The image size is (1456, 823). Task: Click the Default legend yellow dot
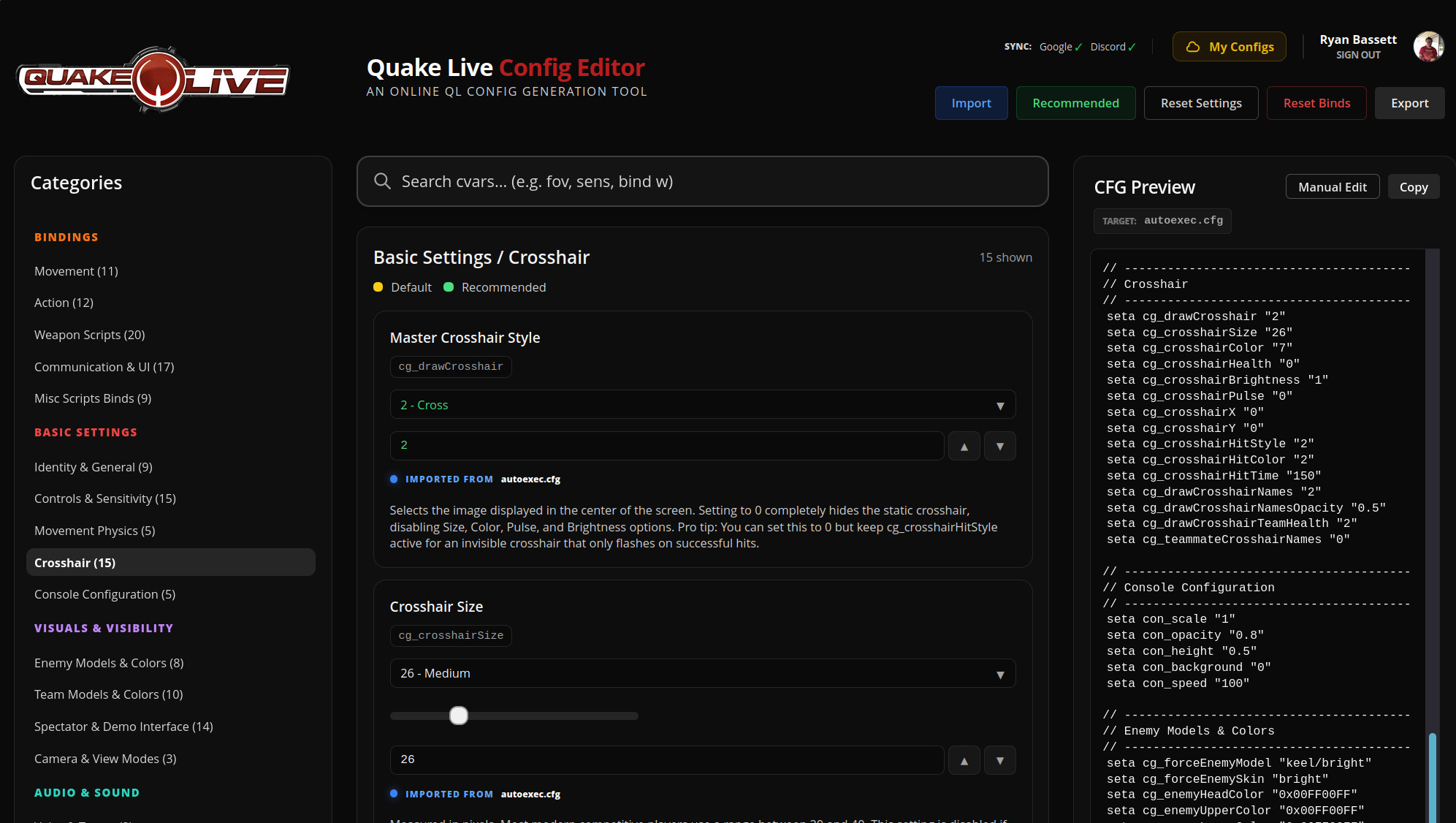pyautogui.click(x=378, y=287)
